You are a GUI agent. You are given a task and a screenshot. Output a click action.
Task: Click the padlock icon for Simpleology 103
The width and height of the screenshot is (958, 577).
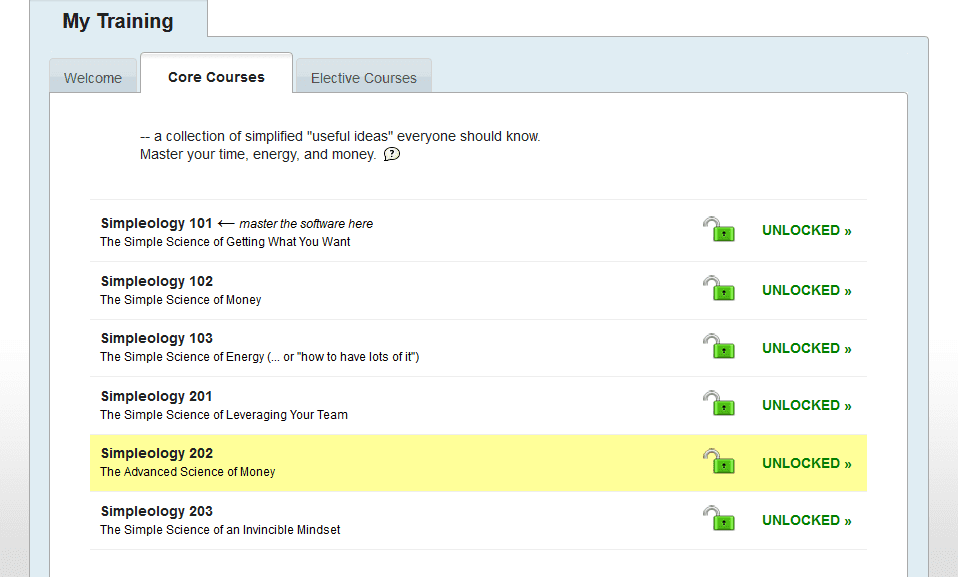point(718,347)
